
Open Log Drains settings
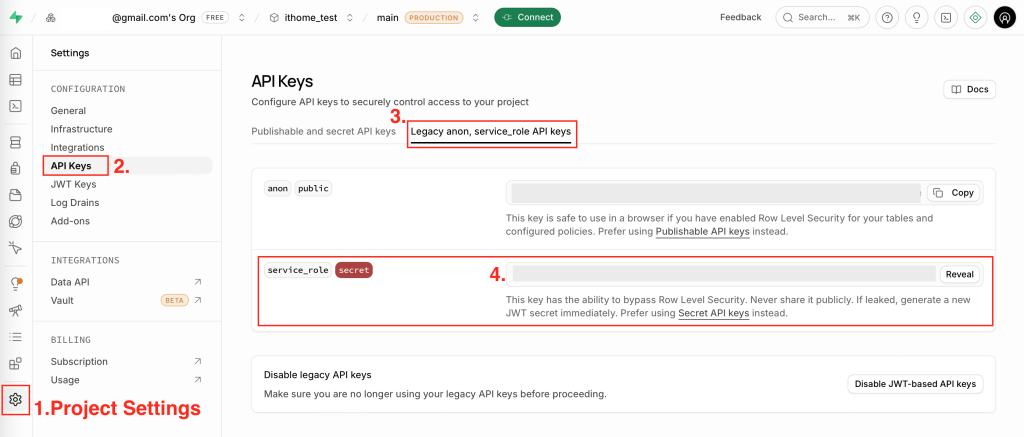[74, 202]
